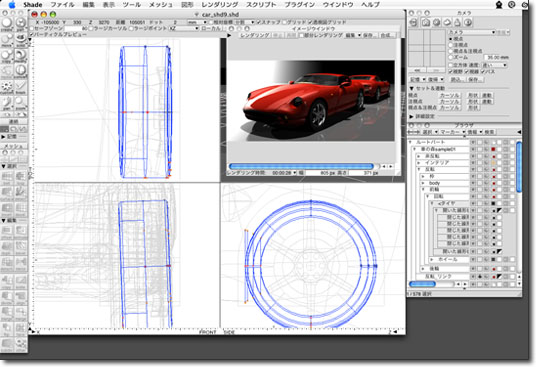Click the rendered red car image
540x367 pixels.
tap(311, 101)
